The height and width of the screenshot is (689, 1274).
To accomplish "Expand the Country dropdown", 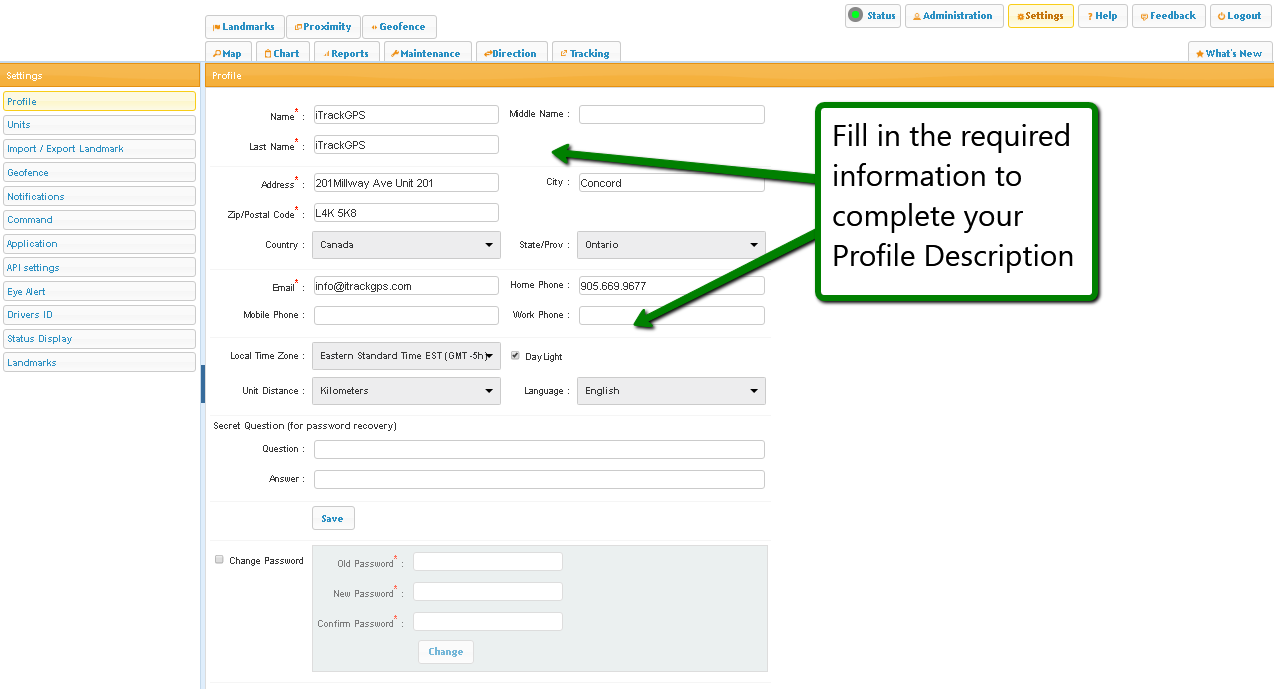I will pos(406,245).
